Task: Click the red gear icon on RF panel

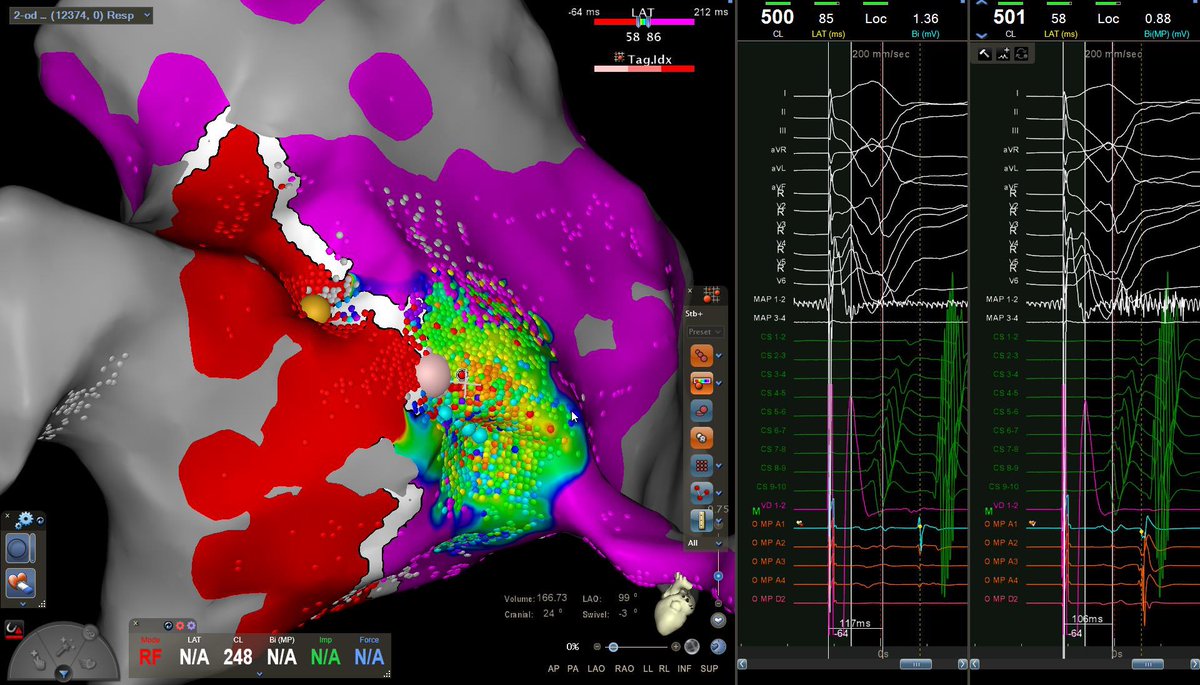Action: pyautogui.click(x=180, y=625)
